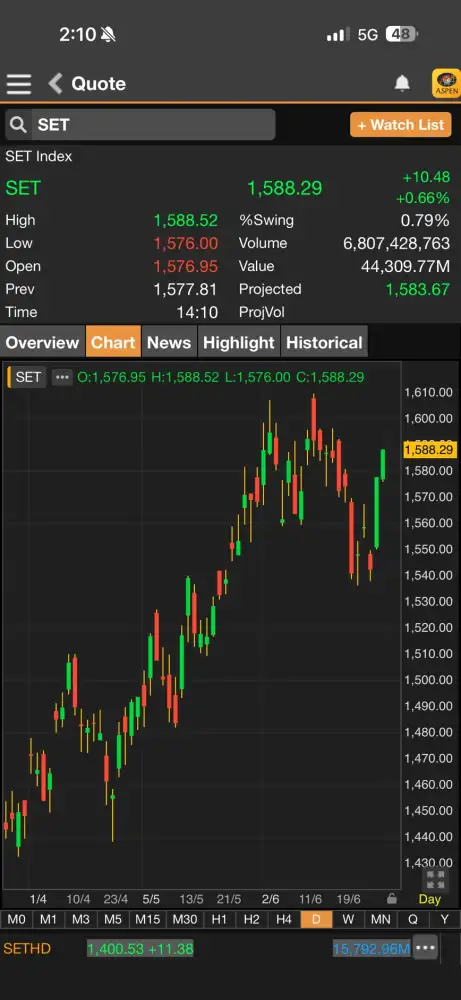The image size is (461, 1000).
Task: Tap the 1,588.29 price marker on axis
Action: (429, 450)
